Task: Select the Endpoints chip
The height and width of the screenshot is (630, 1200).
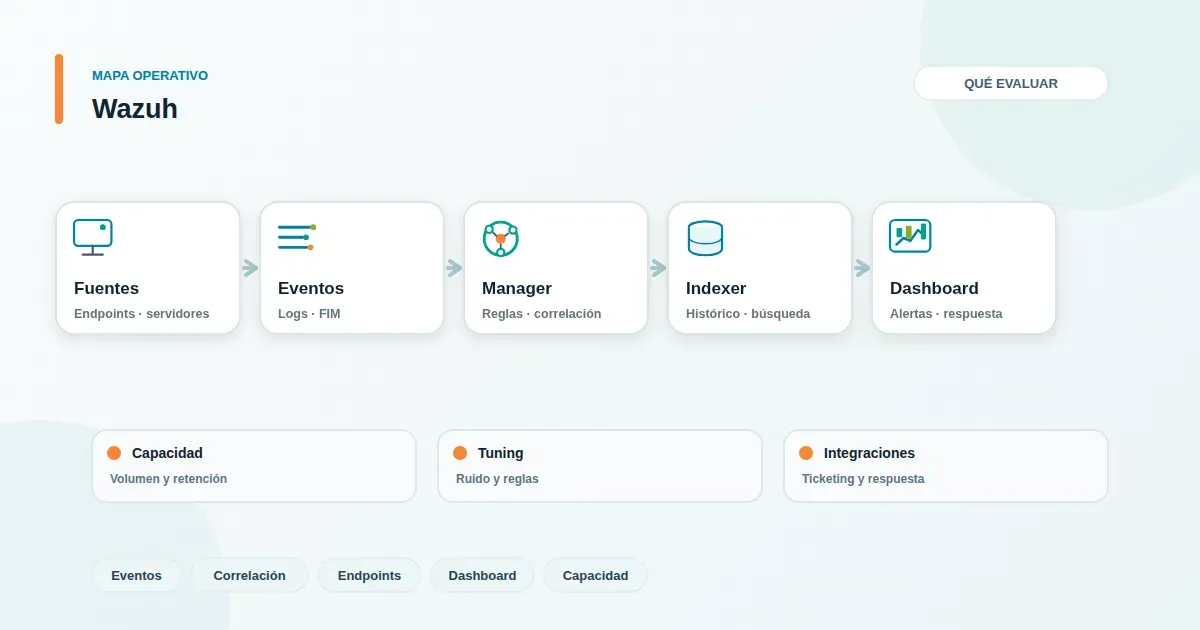Action: click(x=370, y=575)
